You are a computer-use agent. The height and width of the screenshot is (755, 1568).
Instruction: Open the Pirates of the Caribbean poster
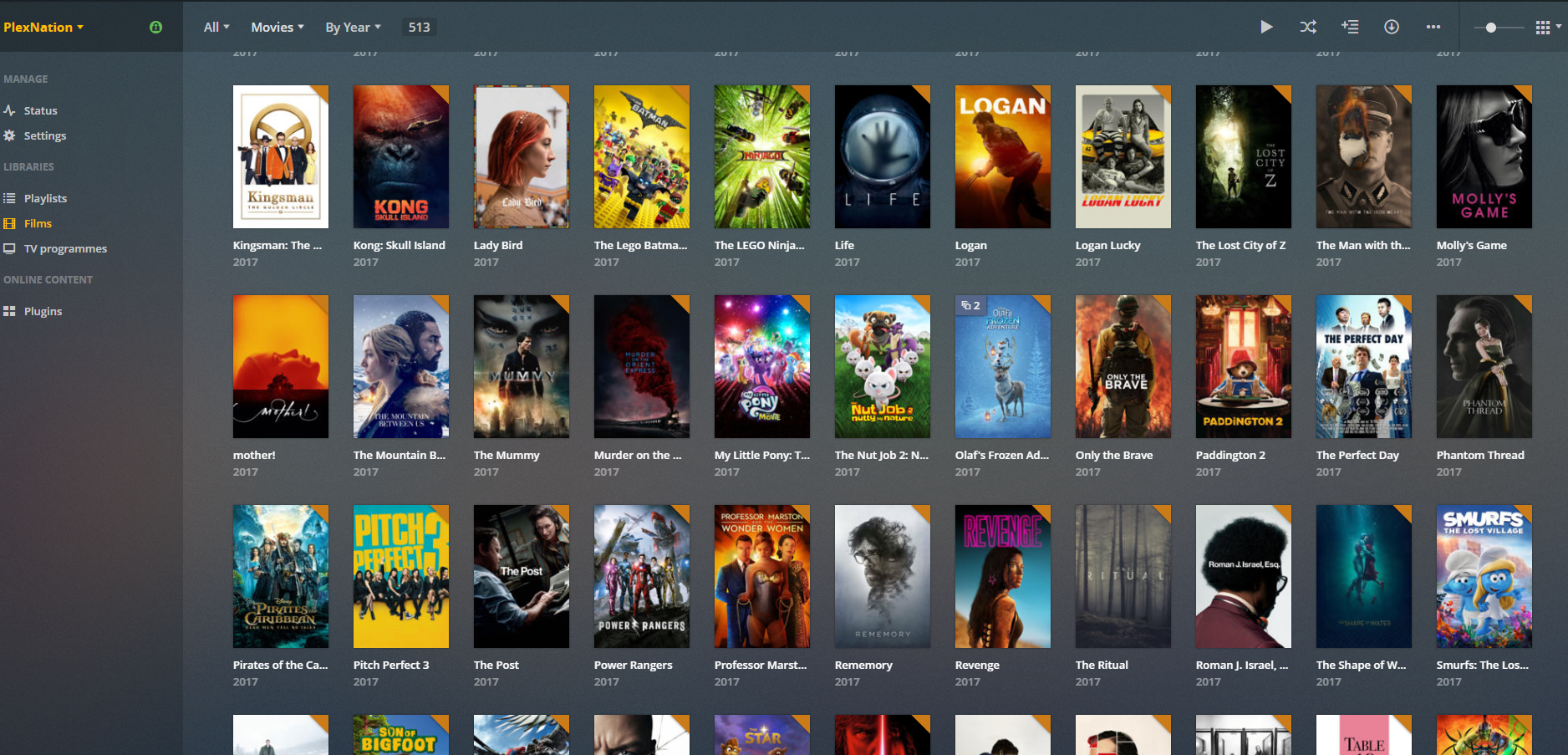click(281, 576)
